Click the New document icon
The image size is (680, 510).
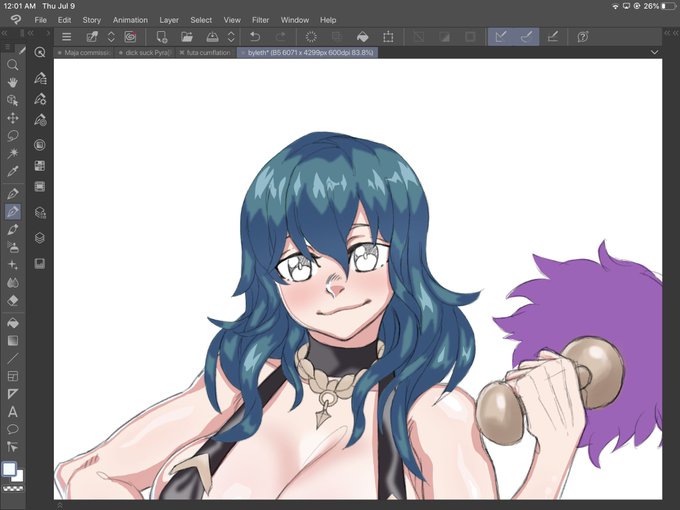pyautogui.click(x=162, y=37)
